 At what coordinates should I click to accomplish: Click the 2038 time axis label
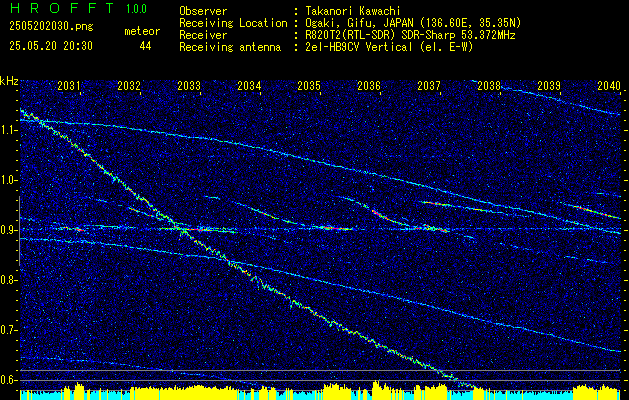pos(489,85)
